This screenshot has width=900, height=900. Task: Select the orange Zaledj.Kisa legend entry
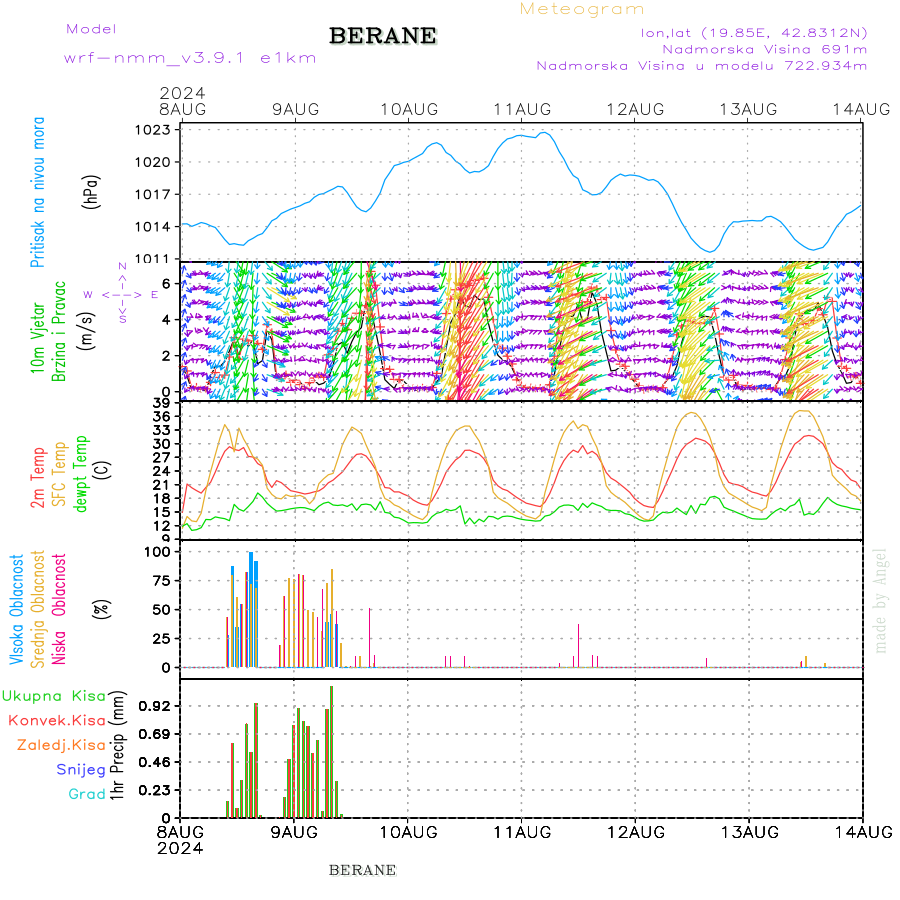61,746
